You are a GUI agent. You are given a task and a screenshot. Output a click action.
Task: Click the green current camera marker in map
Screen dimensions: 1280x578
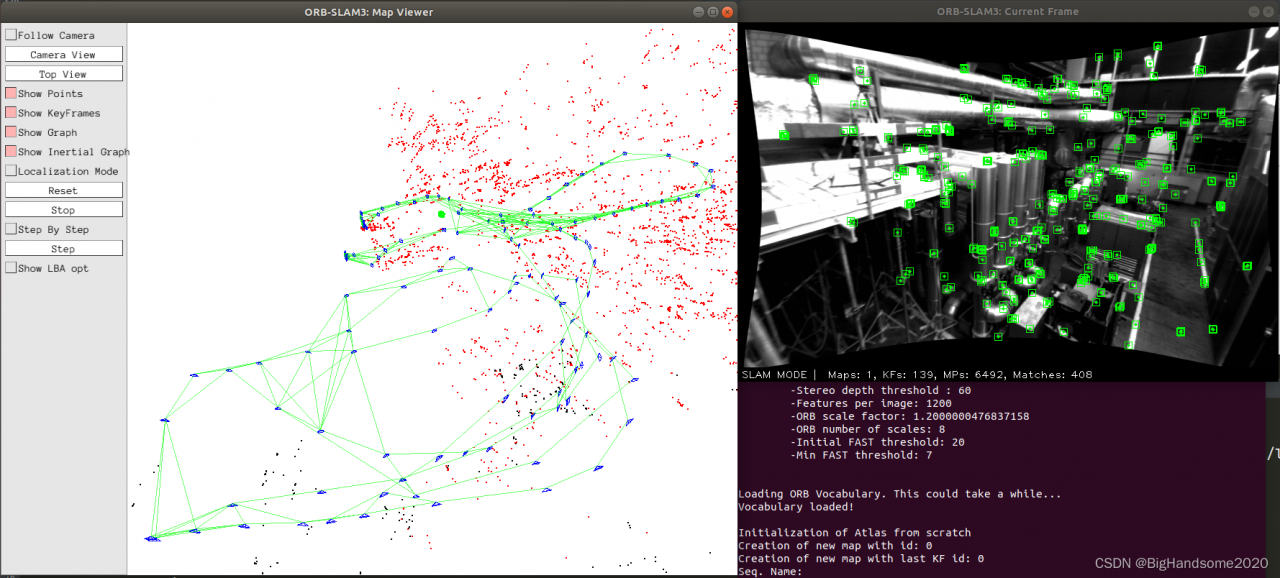(x=441, y=213)
